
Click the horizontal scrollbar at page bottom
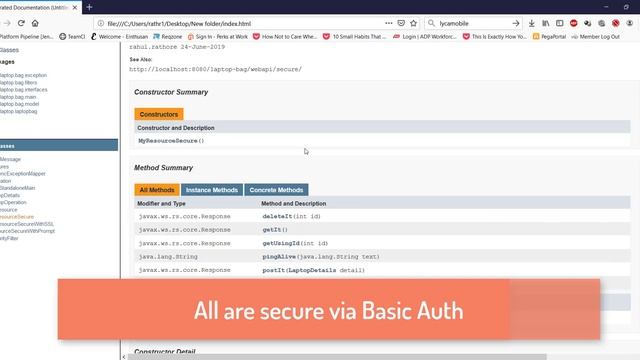tap(337, 357)
